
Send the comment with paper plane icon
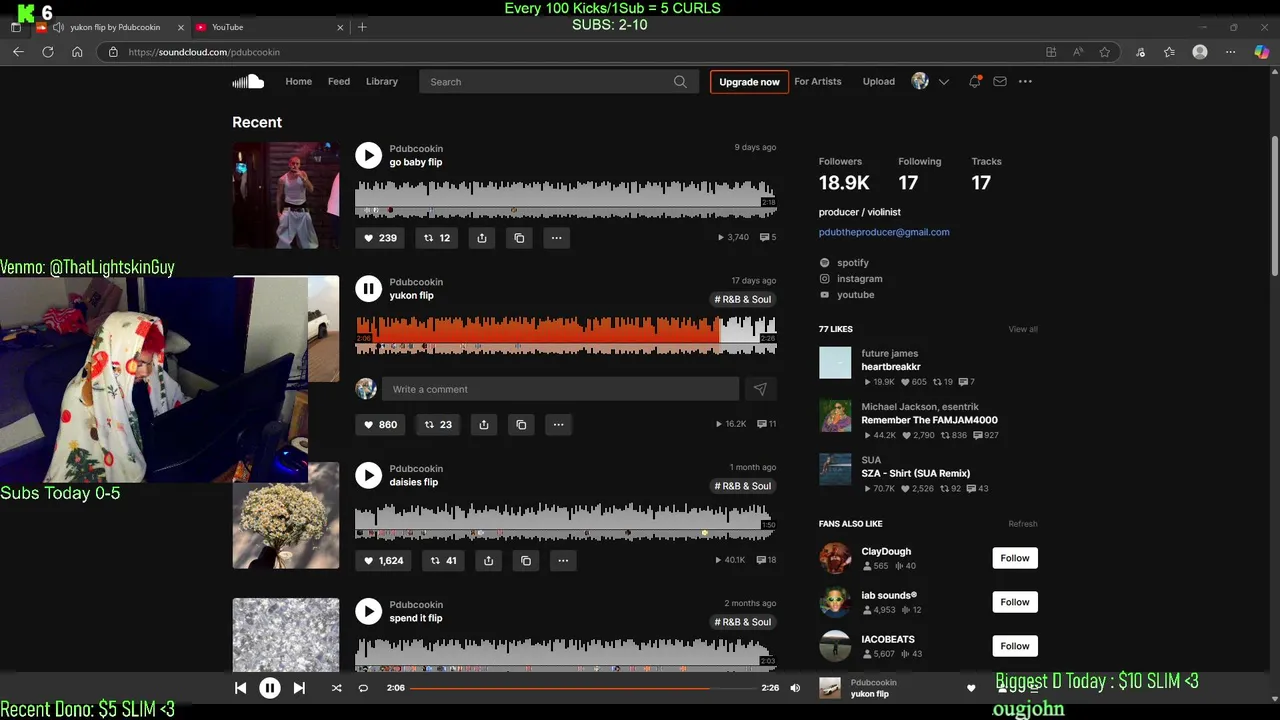(760, 389)
